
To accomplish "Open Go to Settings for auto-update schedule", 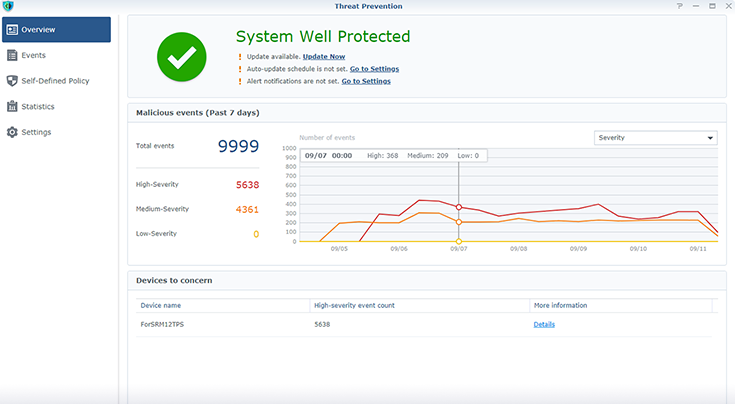I will point(374,69).
